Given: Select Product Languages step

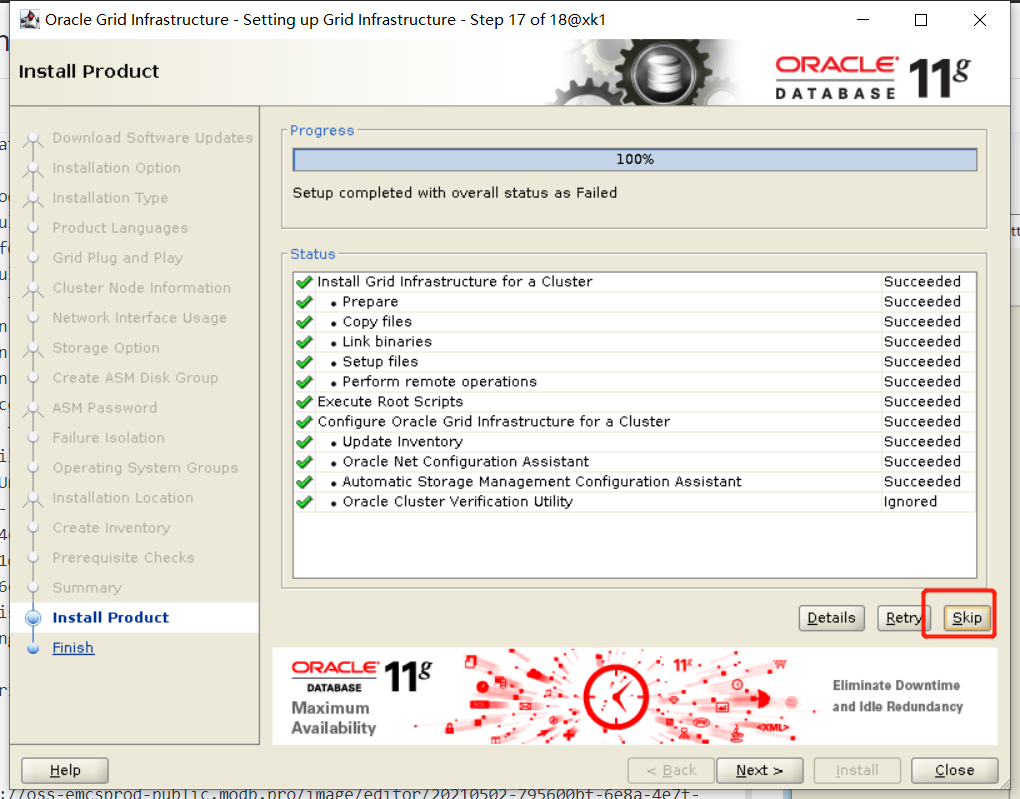Looking at the screenshot, I should [120, 228].
